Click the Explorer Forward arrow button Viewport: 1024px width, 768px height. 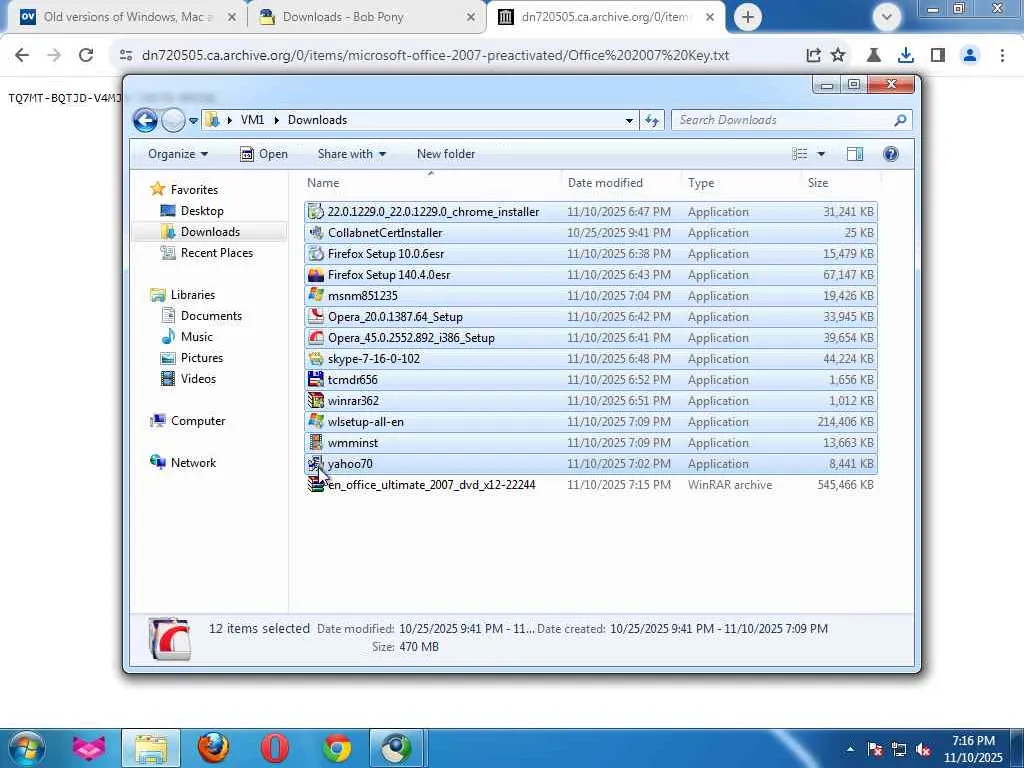click(x=173, y=120)
